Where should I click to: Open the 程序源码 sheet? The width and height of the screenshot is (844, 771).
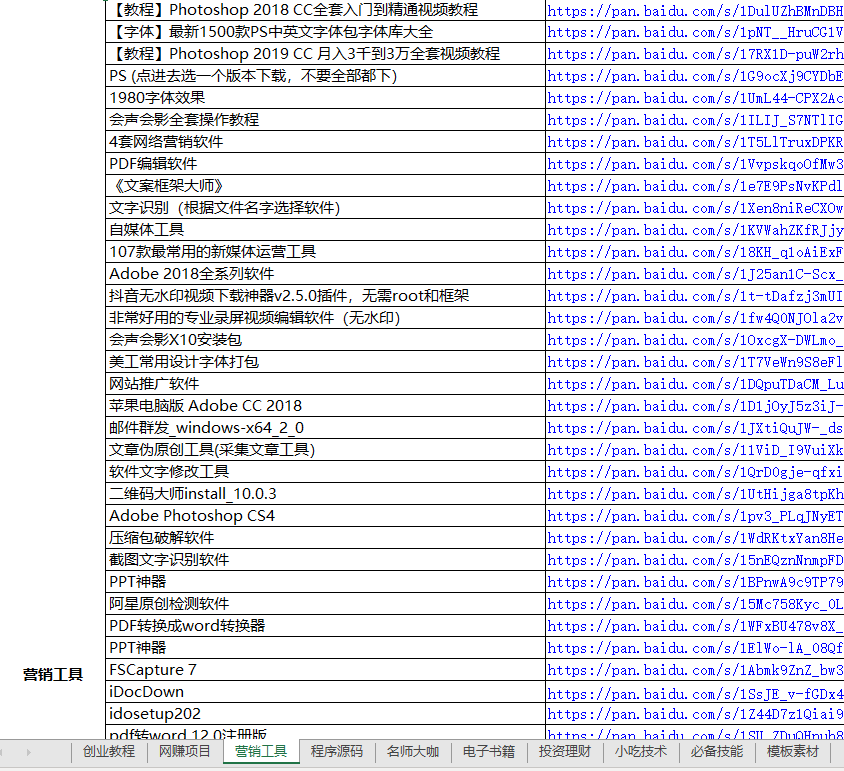tap(336, 751)
